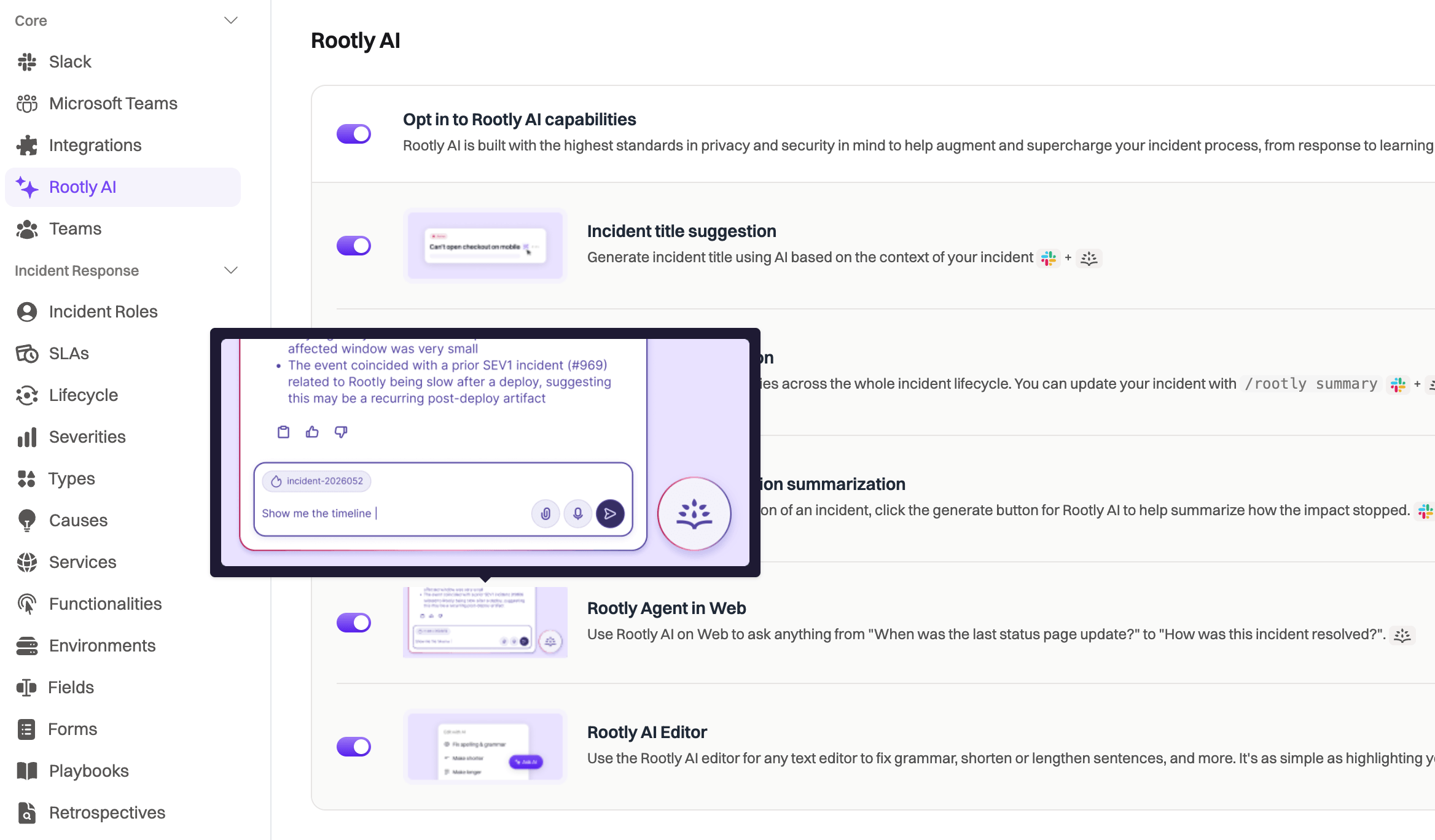Go to Integrations page

coord(123,146)
